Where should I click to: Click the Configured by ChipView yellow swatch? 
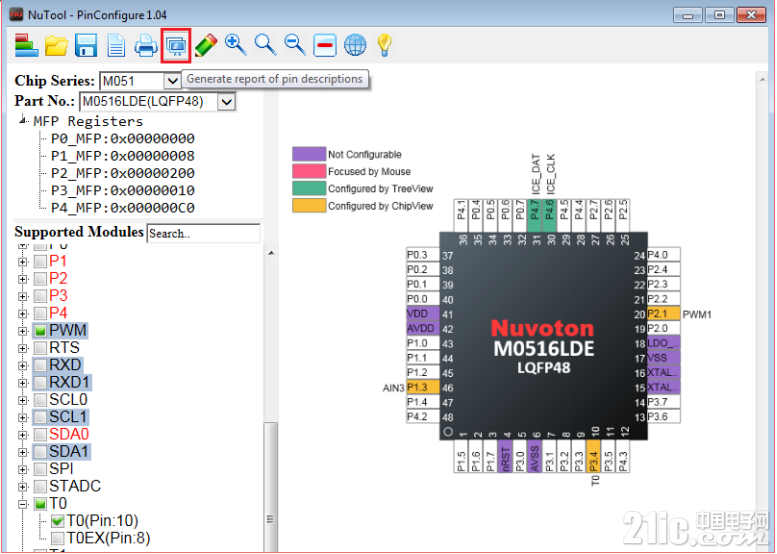309,206
